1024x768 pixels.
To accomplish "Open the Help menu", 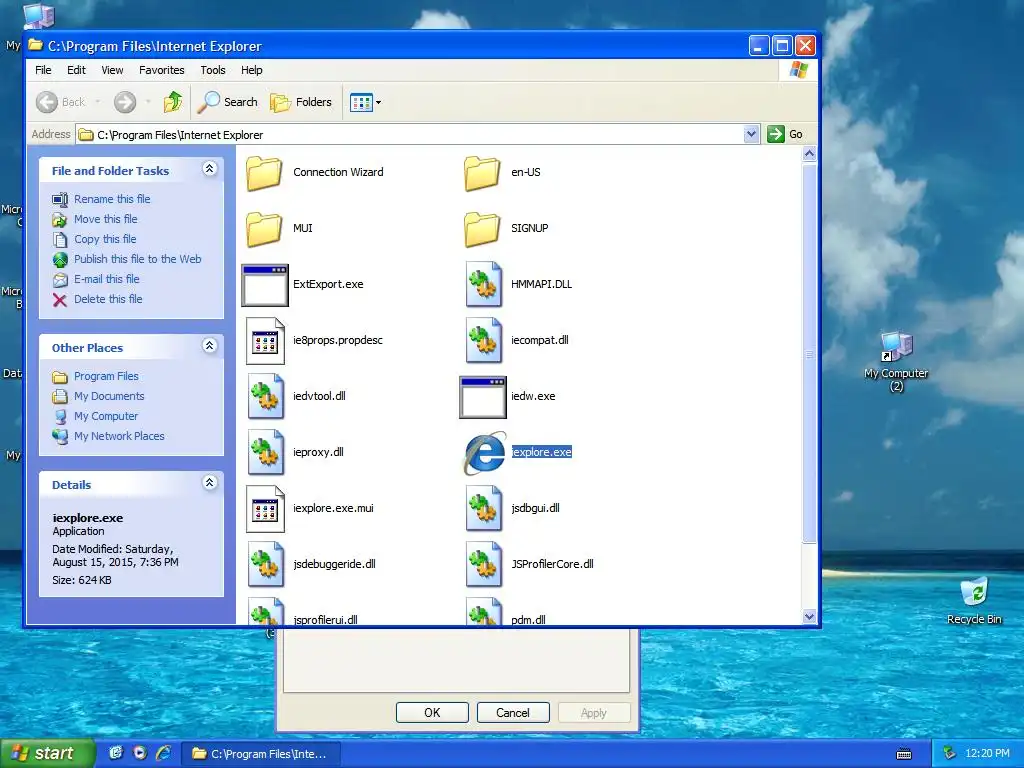I will tap(251, 70).
